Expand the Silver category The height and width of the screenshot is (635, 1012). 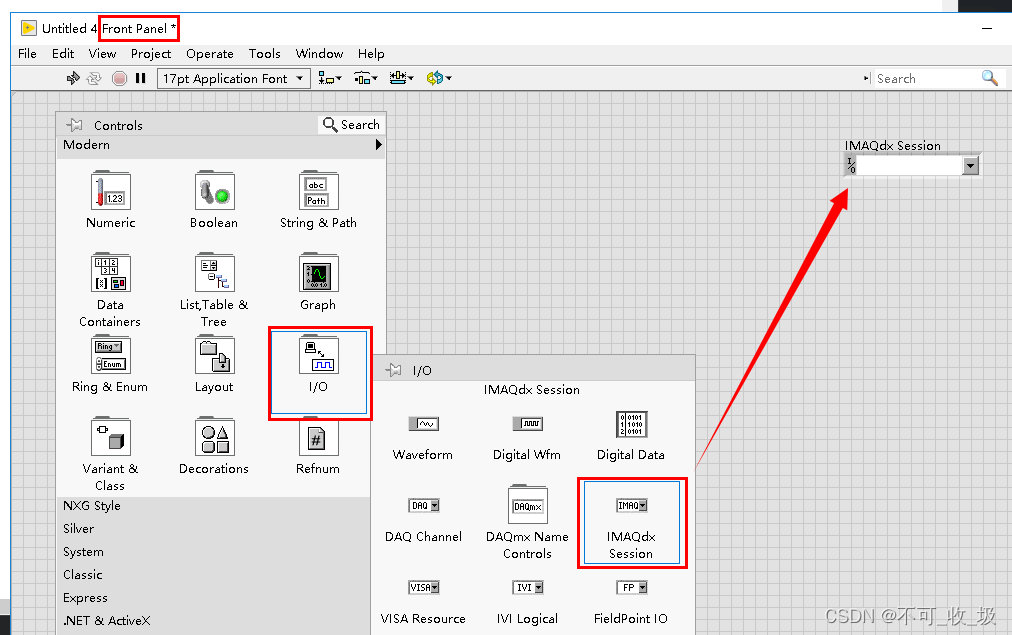(x=78, y=529)
